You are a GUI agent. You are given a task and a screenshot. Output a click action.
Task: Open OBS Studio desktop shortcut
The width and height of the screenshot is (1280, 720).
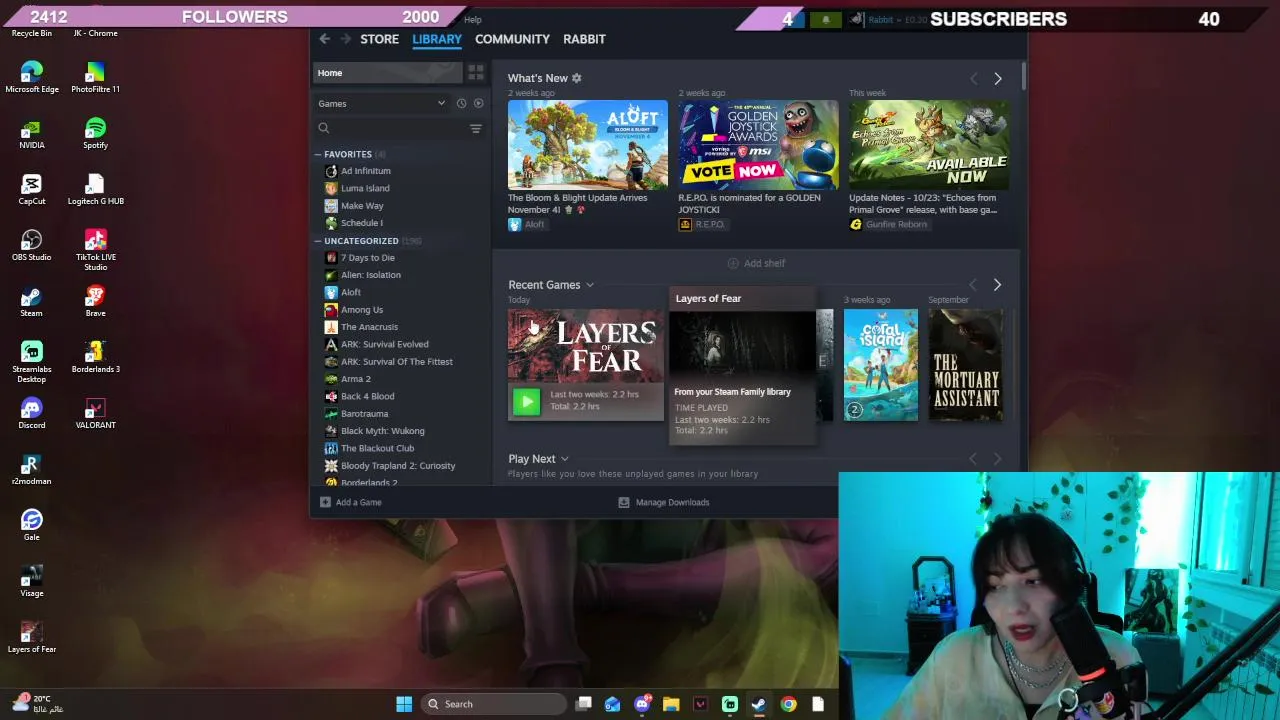tap(31, 246)
